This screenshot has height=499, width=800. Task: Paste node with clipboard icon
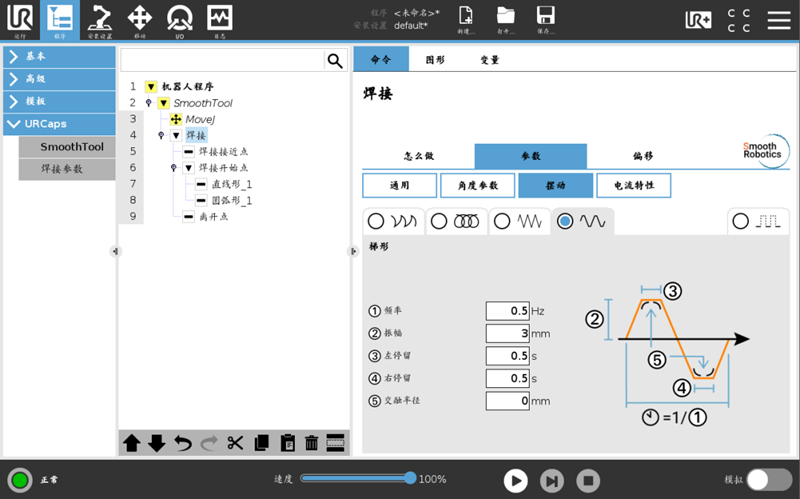tap(287, 442)
